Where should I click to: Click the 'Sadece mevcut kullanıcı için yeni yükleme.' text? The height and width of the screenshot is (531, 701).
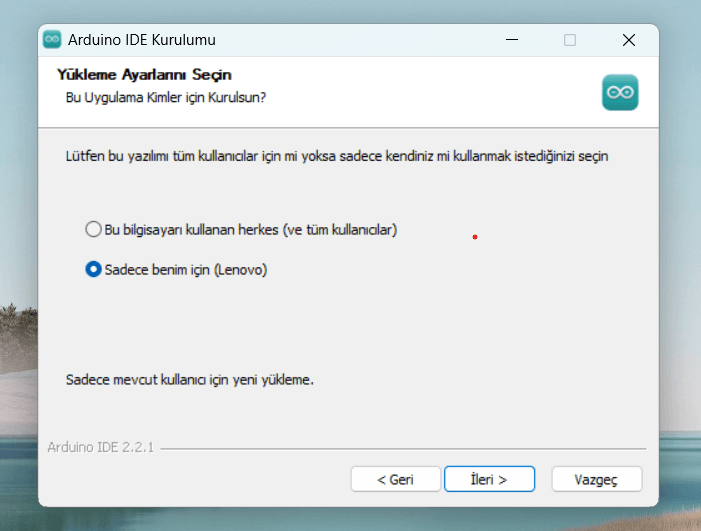(x=190, y=380)
